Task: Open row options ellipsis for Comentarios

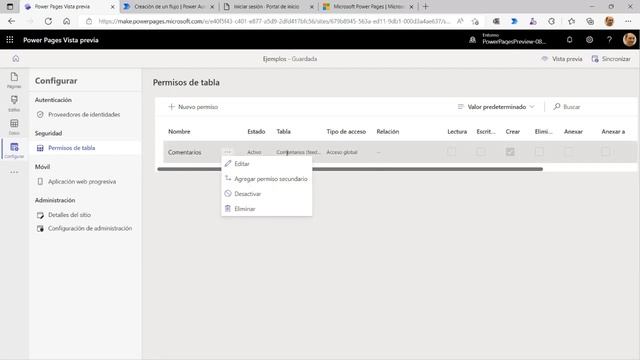Action: pos(228,152)
